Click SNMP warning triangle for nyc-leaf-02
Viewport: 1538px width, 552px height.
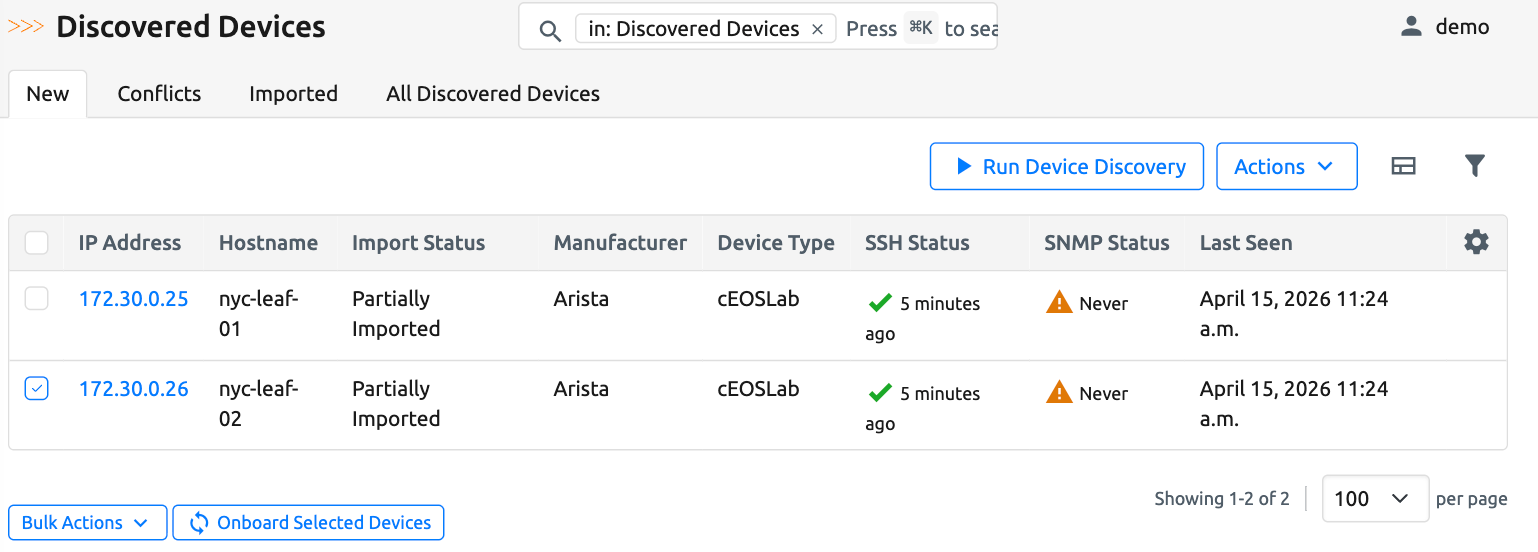click(x=1058, y=393)
